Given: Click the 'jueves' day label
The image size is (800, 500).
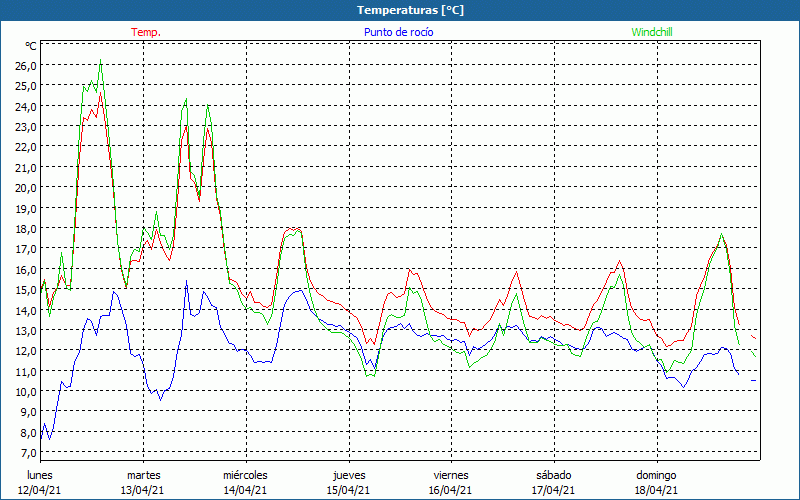Looking at the screenshot, I should [x=349, y=476].
